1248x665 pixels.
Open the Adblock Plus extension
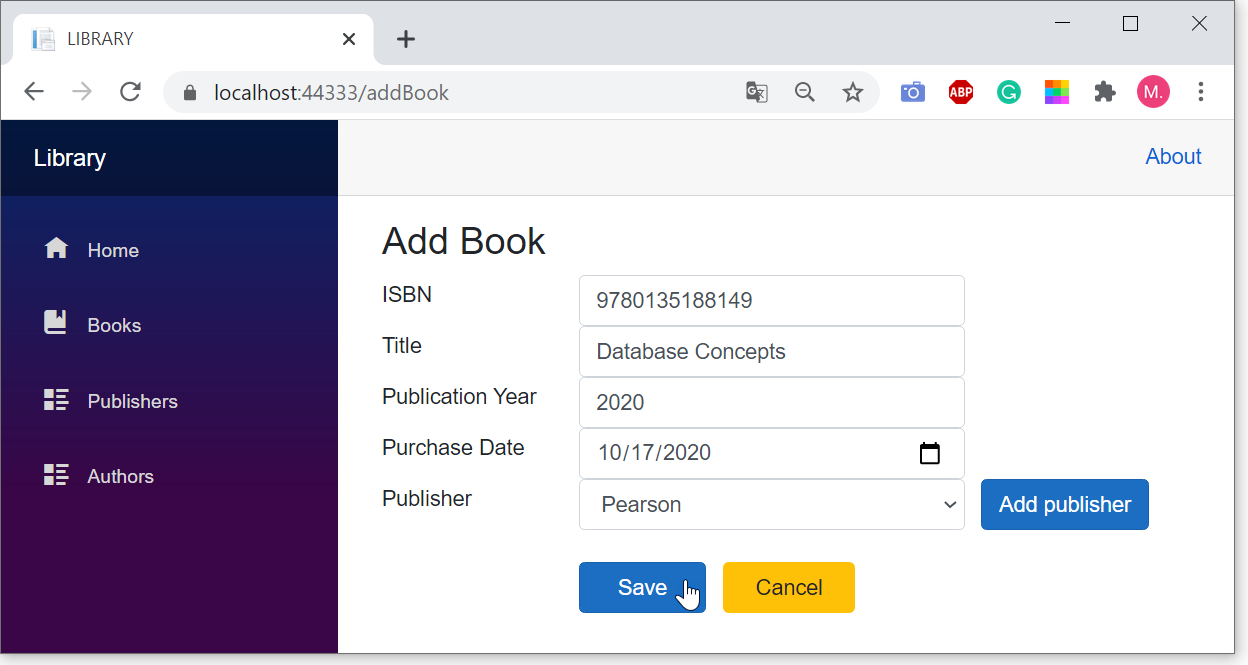point(961,92)
